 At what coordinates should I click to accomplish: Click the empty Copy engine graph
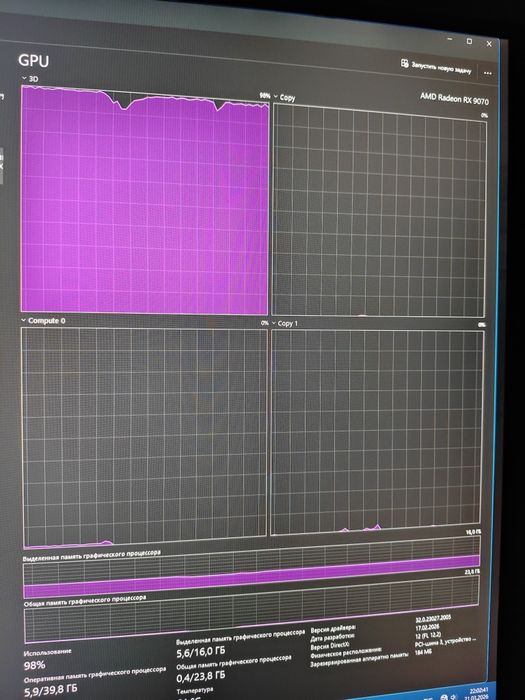pyautogui.click(x=379, y=212)
